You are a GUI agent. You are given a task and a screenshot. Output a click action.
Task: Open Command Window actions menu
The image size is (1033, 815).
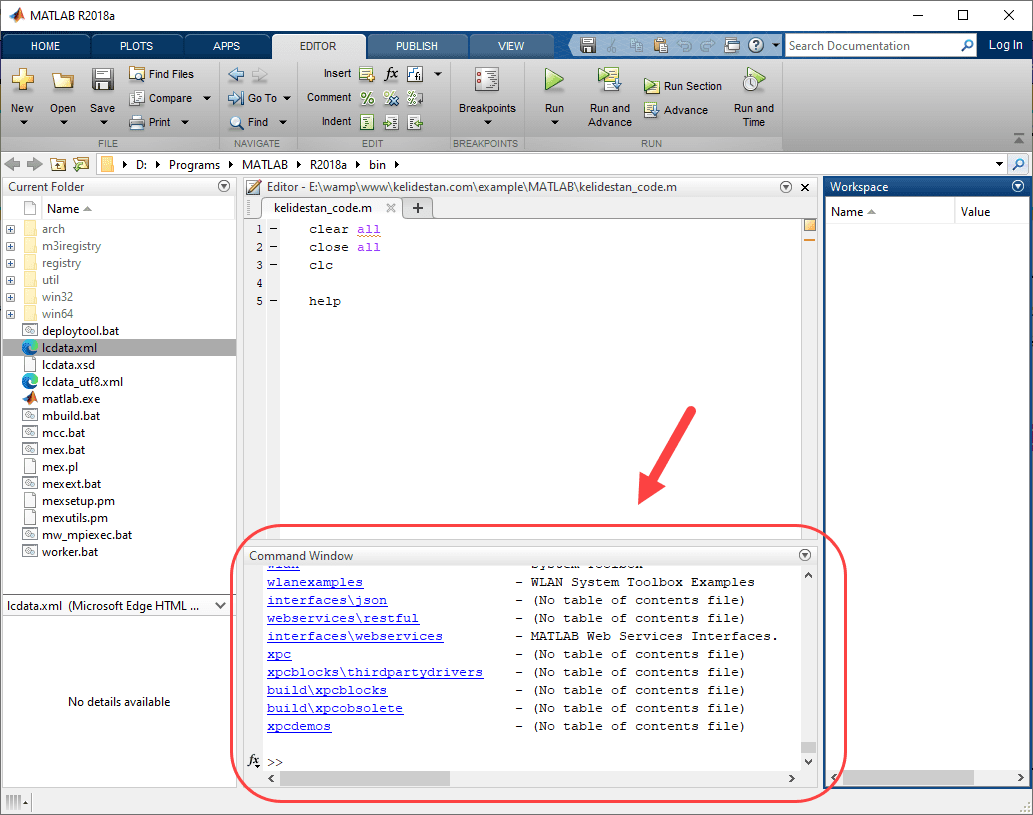(x=804, y=555)
